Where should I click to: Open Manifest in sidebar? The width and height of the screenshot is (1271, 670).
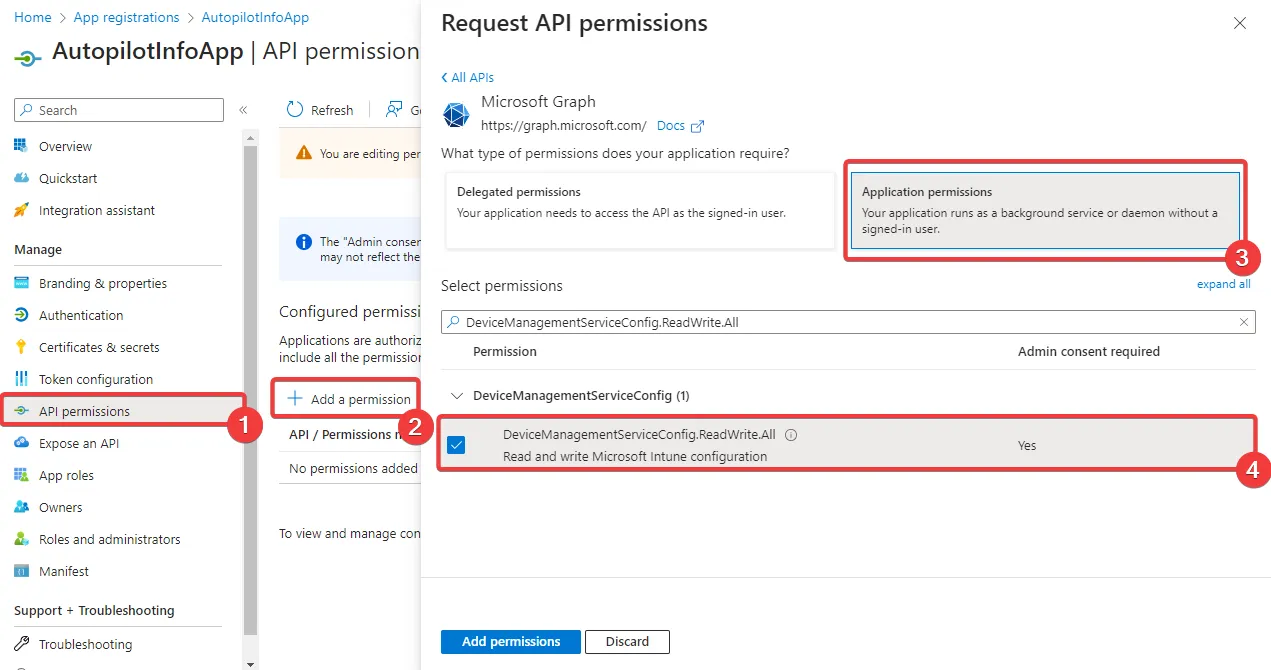click(64, 571)
